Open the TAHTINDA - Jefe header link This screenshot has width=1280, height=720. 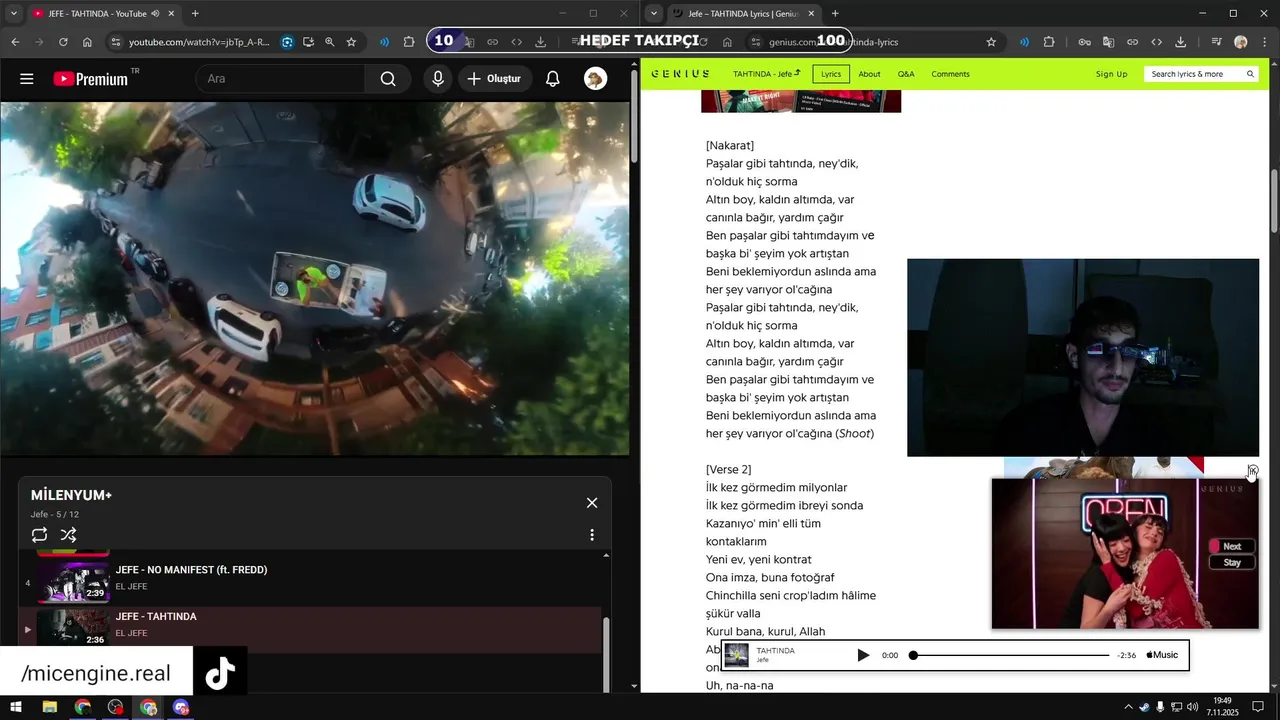coord(766,74)
